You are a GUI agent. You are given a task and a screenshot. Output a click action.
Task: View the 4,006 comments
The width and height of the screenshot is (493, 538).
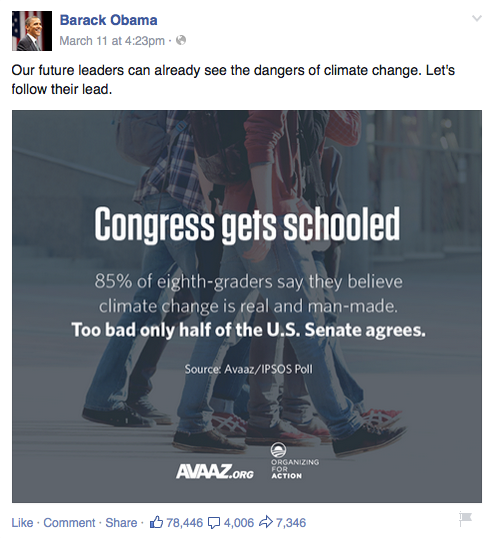[239, 523]
